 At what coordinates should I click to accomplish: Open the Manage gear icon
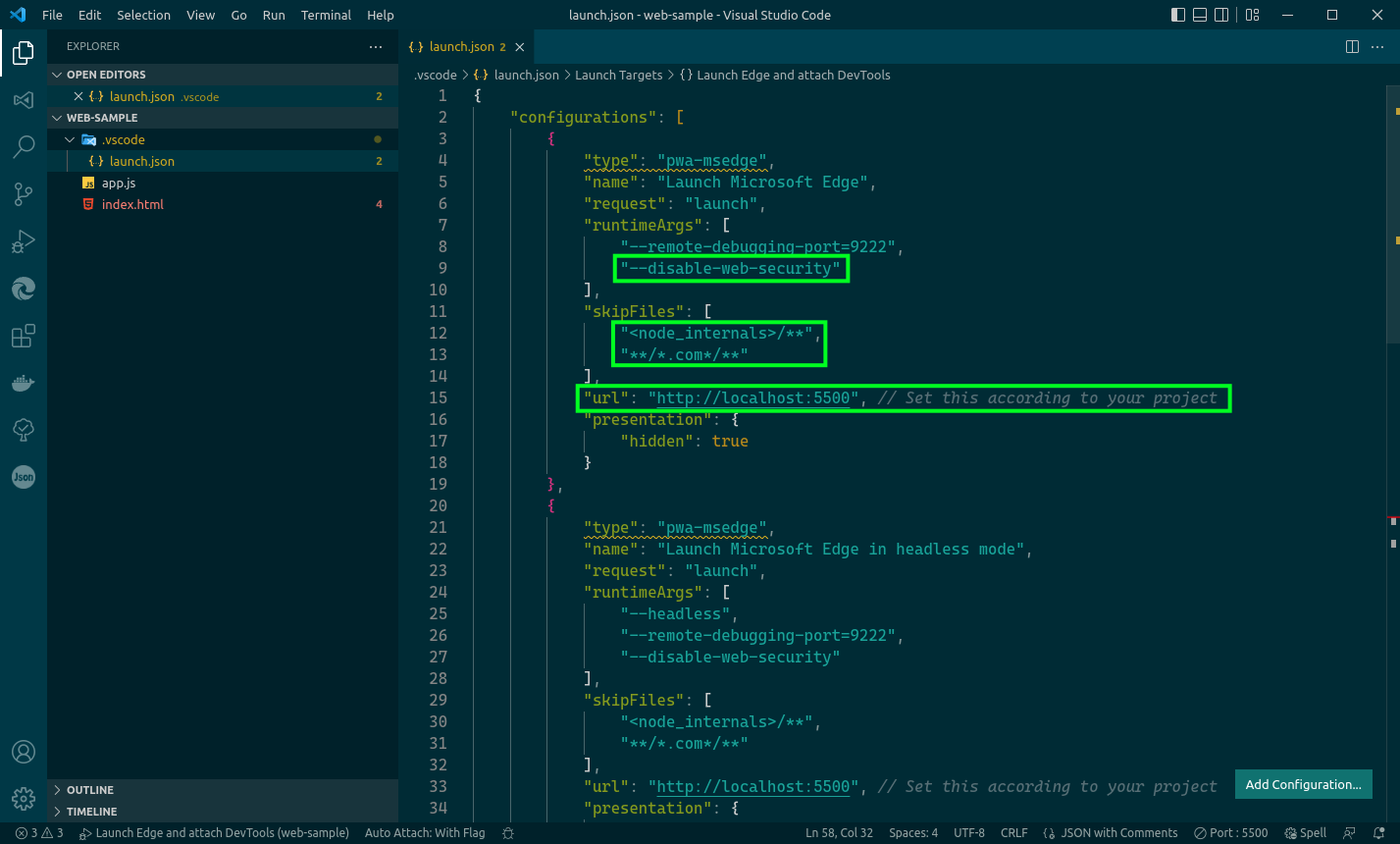point(23,798)
